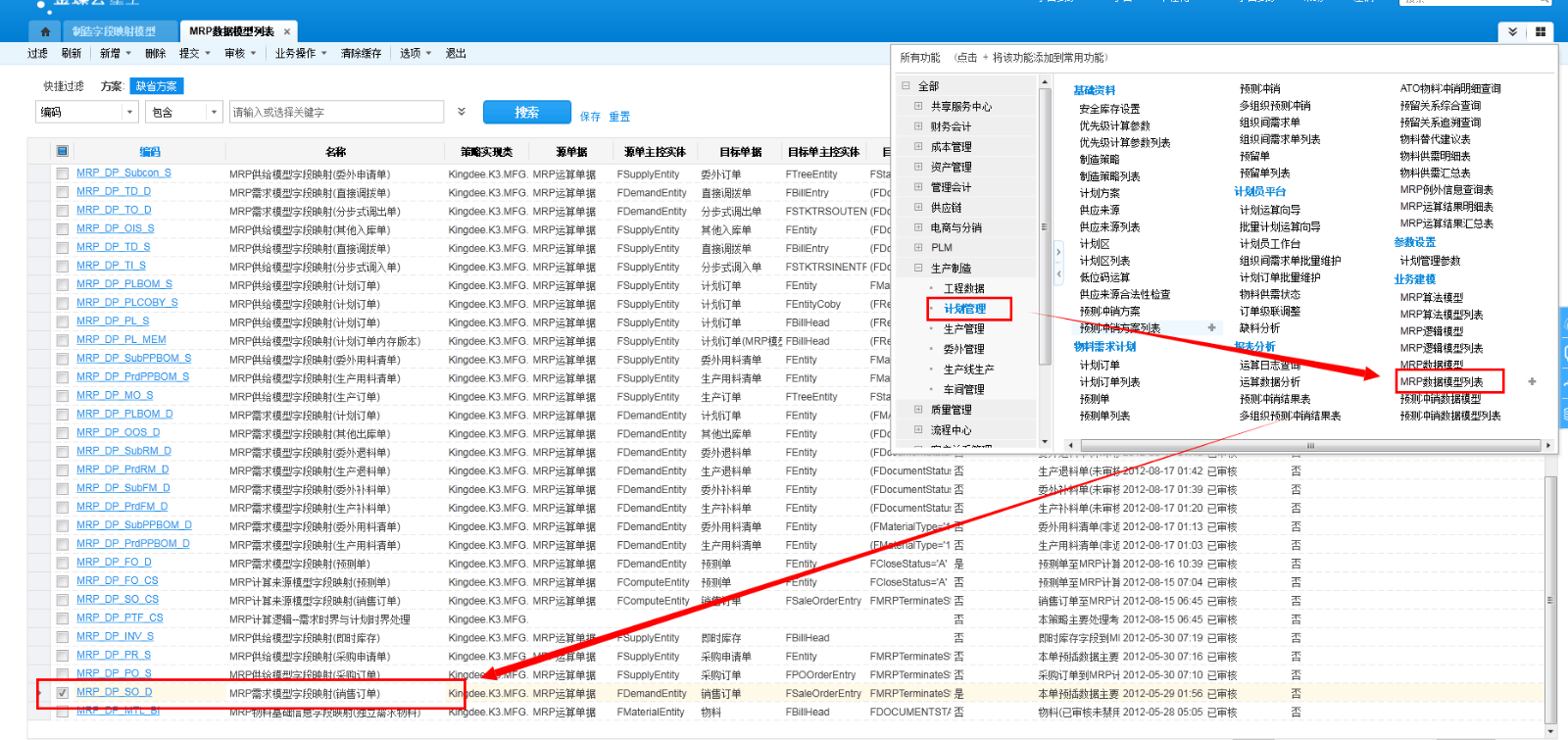This screenshot has height=740, width=1568.
Task: Close the MRP数据模型列表 tab
Action: (287, 31)
